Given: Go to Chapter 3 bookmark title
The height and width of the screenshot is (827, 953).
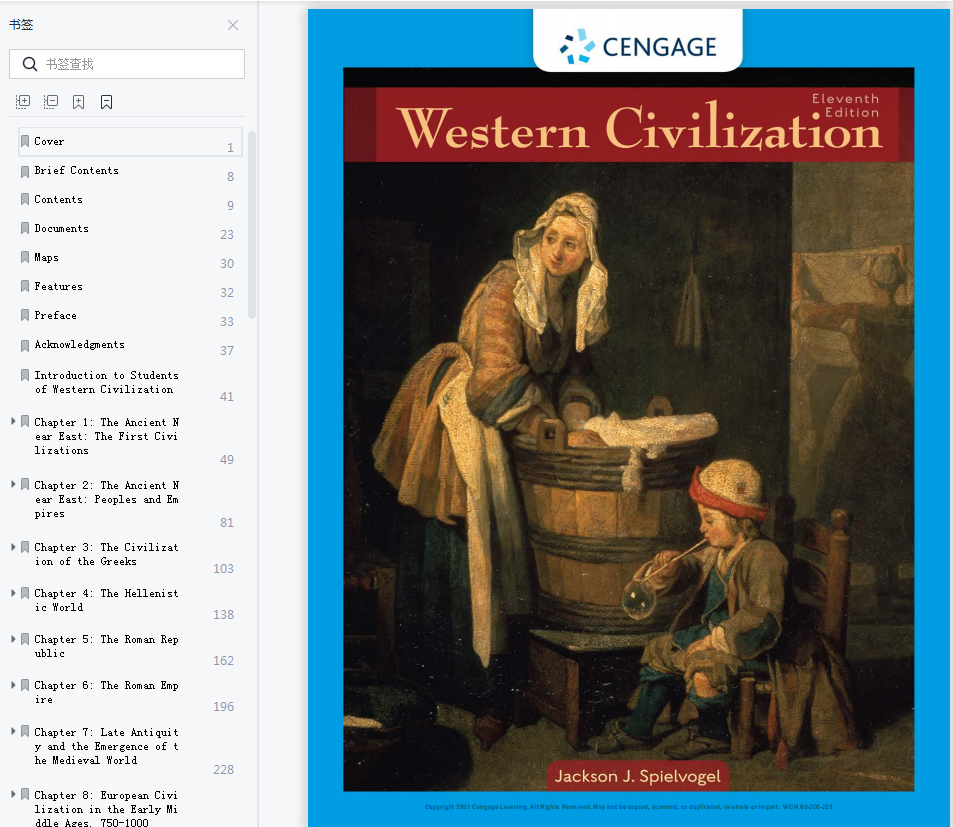Looking at the screenshot, I should [106, 554].
